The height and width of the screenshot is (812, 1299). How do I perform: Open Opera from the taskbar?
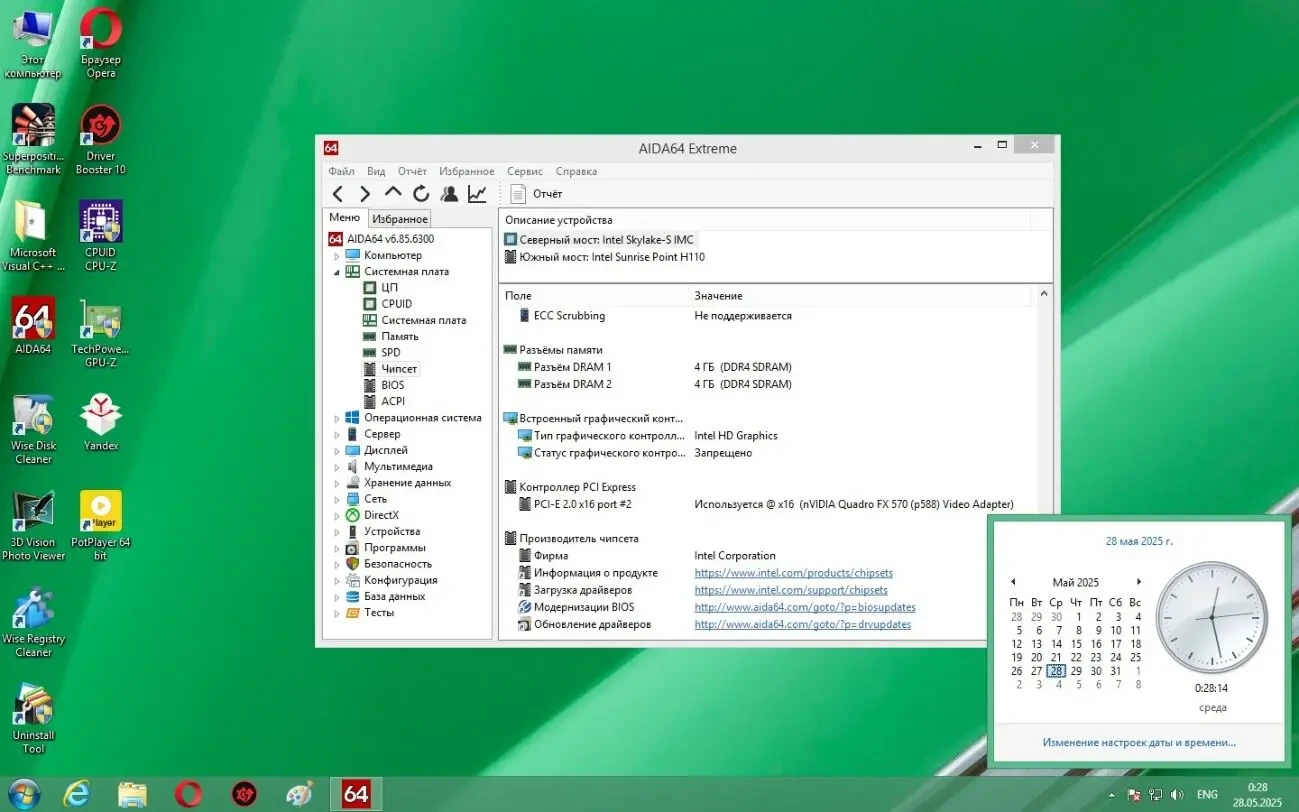coord(187,793)
